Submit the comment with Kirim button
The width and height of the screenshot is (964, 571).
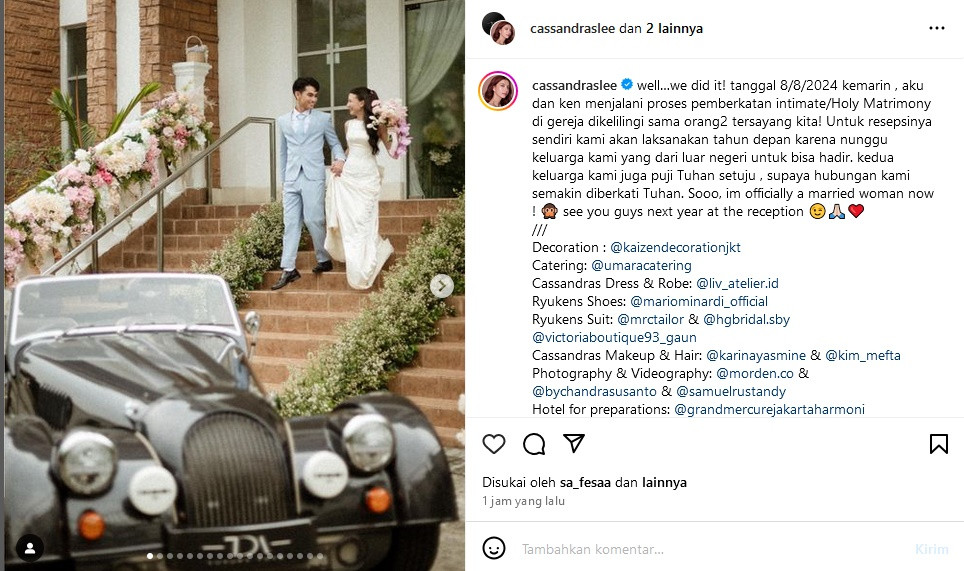[x=931, y=549]
